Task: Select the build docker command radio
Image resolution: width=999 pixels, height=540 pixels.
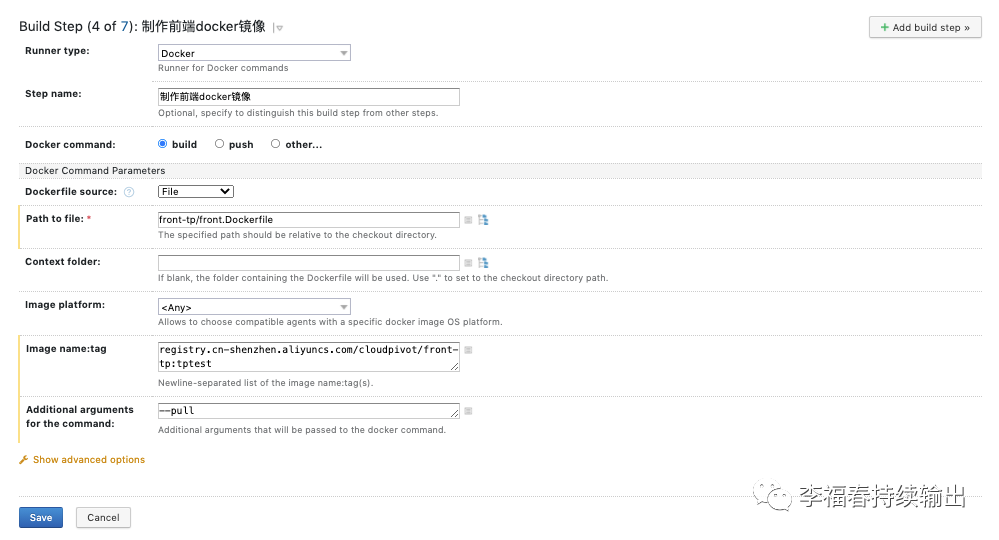Action: click(x=162, y=144)
